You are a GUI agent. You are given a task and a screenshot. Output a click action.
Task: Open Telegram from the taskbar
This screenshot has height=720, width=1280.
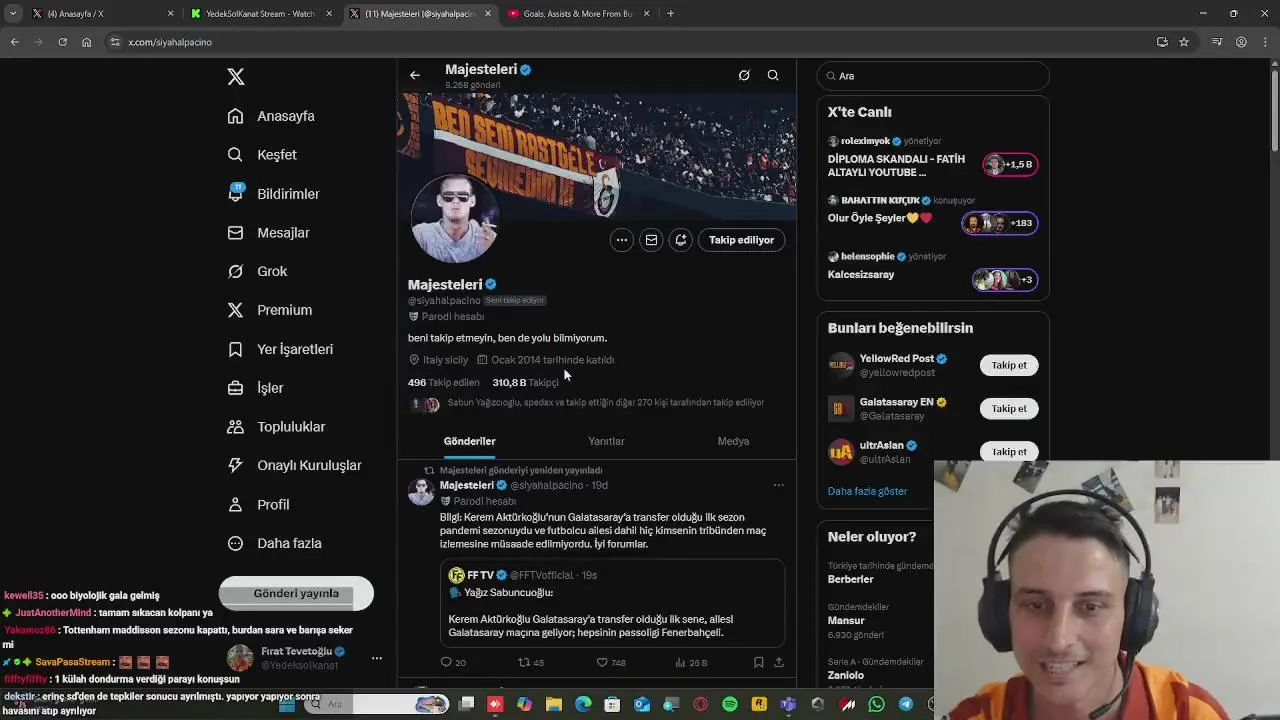(906, 704)
